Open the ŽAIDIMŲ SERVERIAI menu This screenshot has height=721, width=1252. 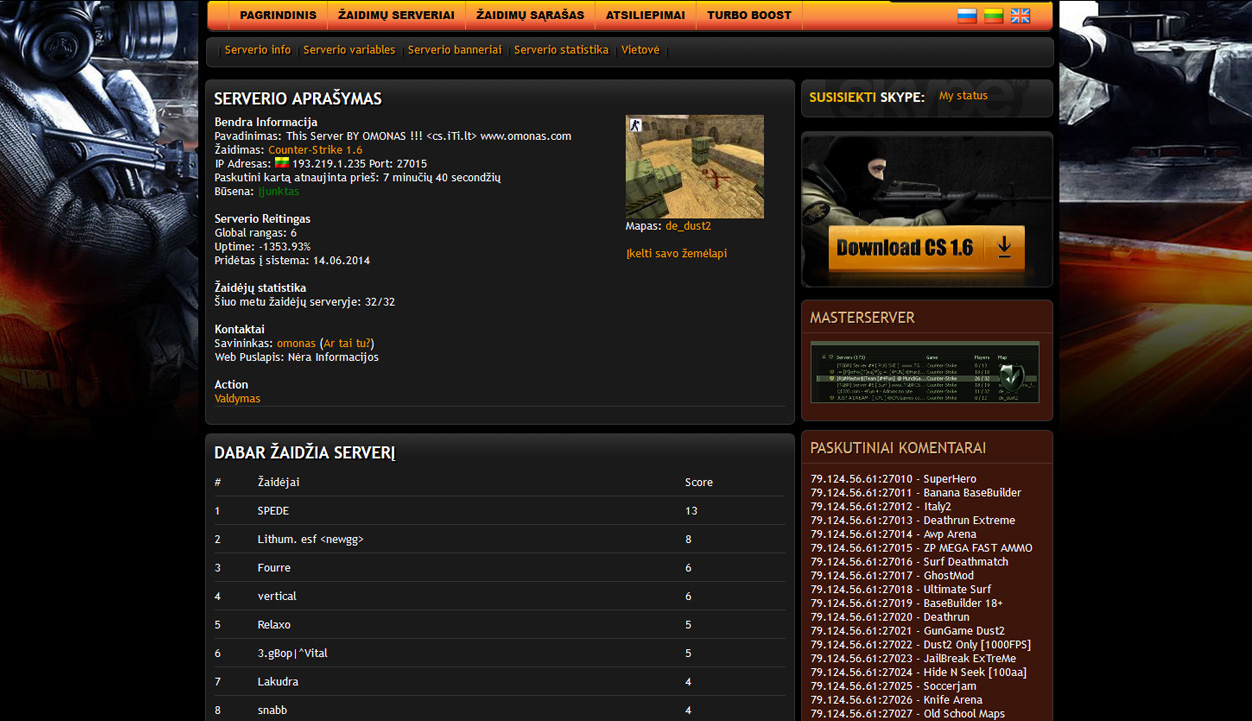pyautogui.click(x=396, y=15)
